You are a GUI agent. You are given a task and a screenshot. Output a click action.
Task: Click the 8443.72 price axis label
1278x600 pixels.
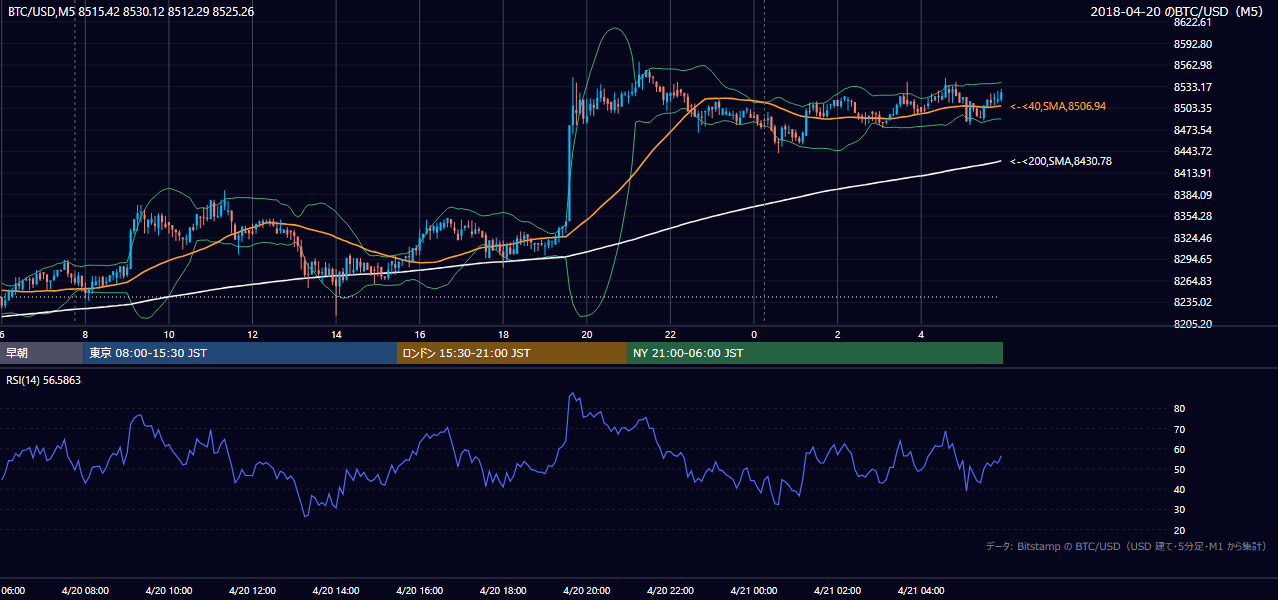pos(1193,151)
